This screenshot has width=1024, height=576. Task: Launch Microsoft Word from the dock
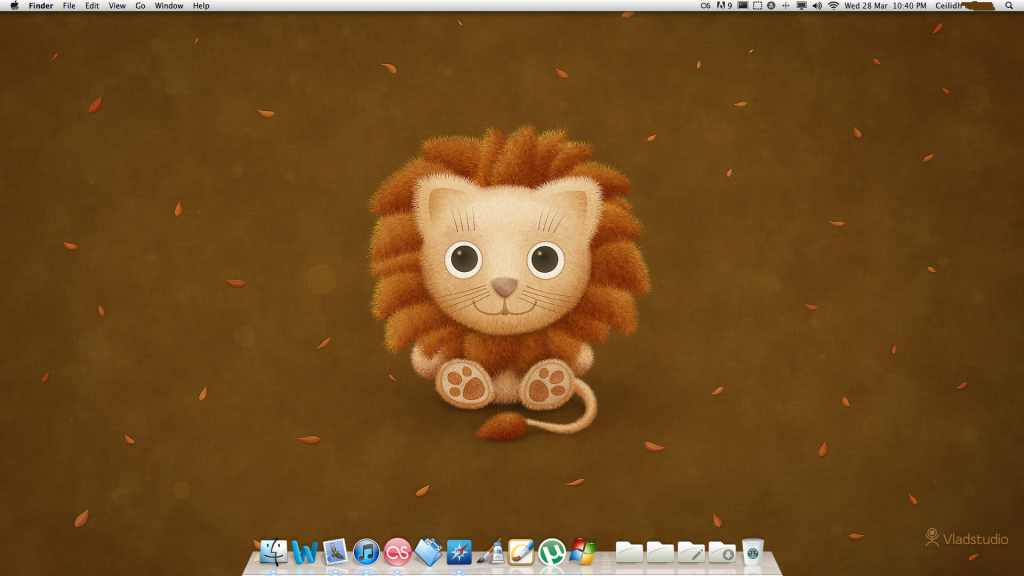coord(305,552)
